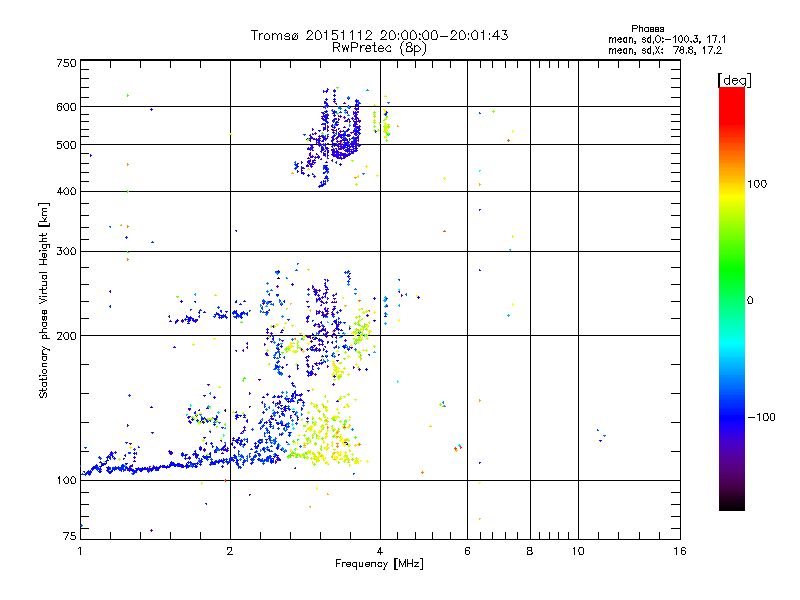
Task: Click y-axis tick label '500'
Action: 66,145
